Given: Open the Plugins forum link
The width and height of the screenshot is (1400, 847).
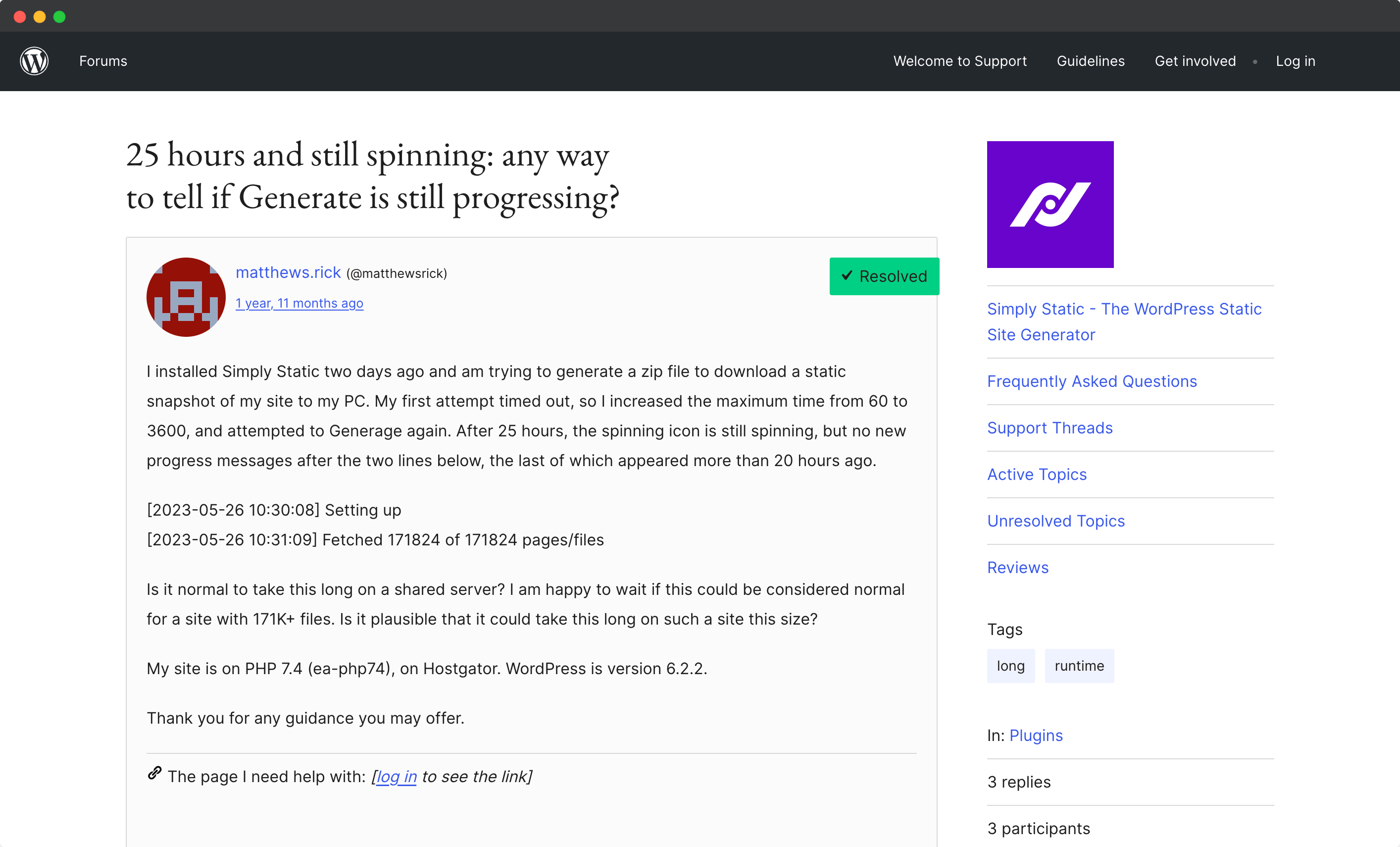Looking at the screenshot, I should 1035,735.
